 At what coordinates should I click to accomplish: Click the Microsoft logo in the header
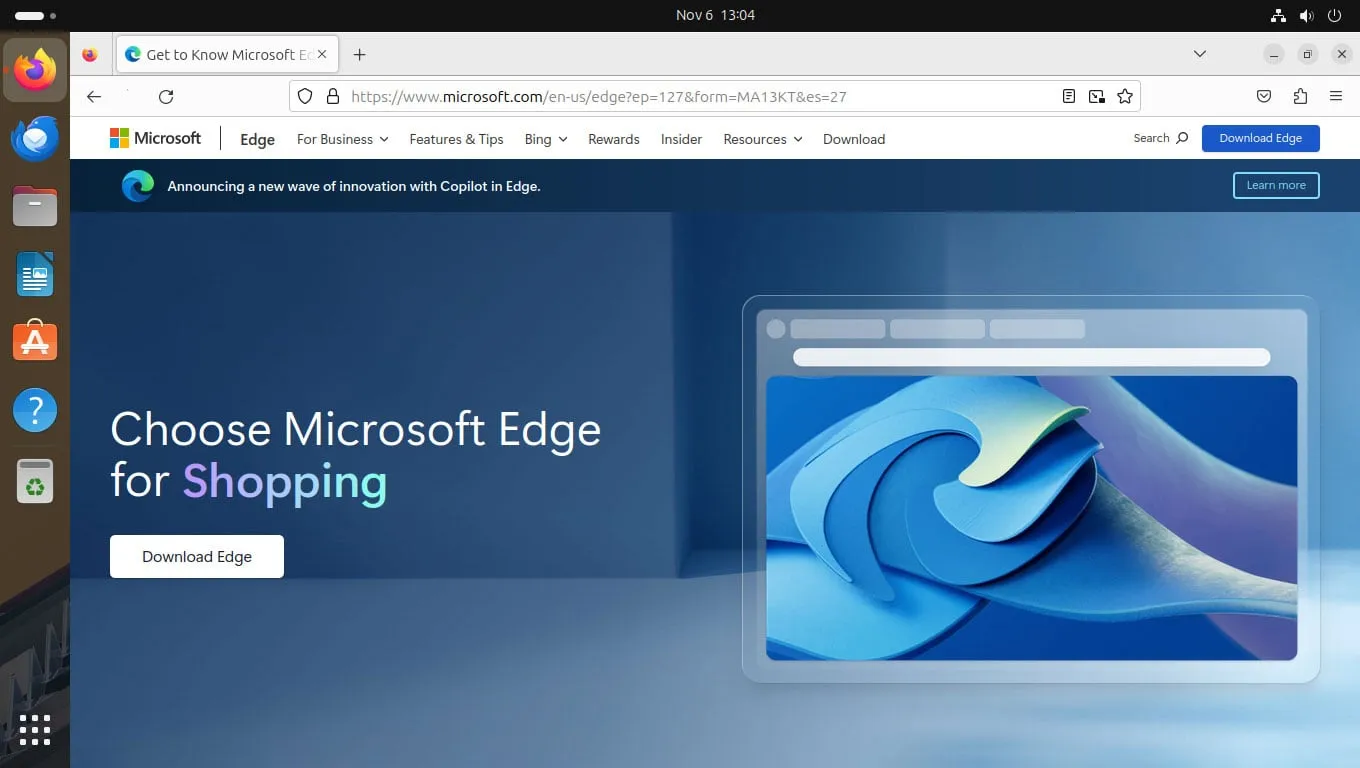154,138
